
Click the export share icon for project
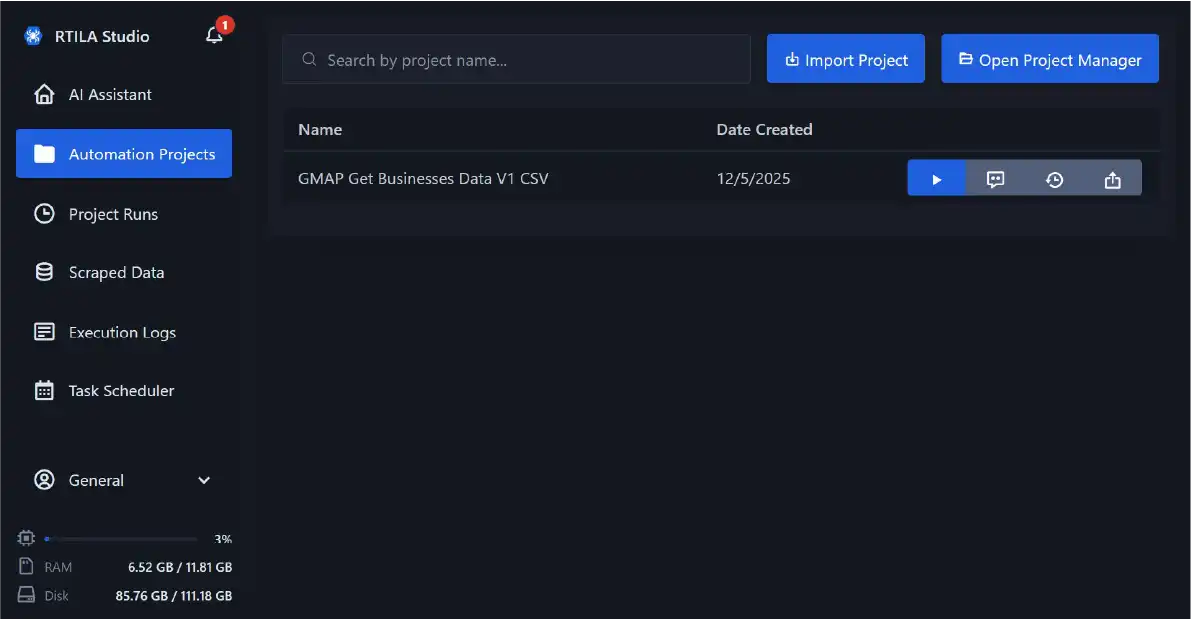(1112, 179)
